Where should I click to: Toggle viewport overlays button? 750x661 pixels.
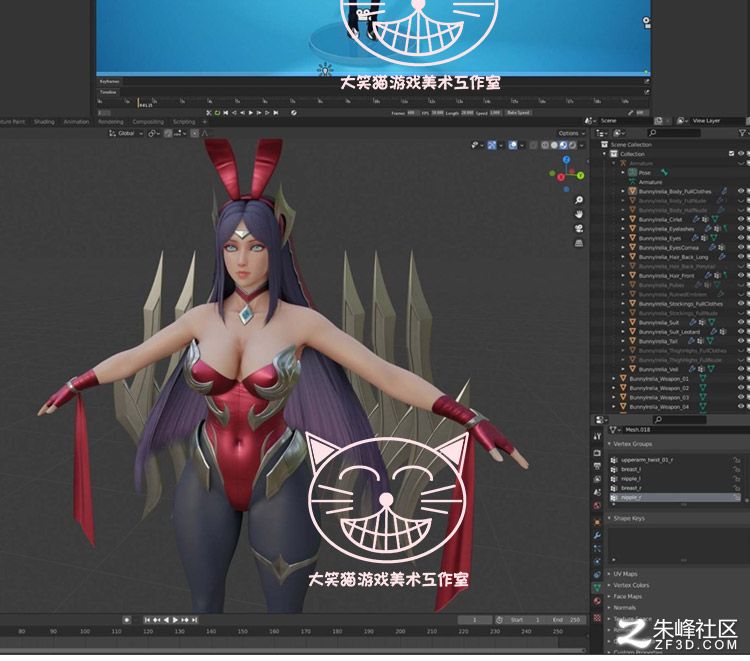click(512, 145)
